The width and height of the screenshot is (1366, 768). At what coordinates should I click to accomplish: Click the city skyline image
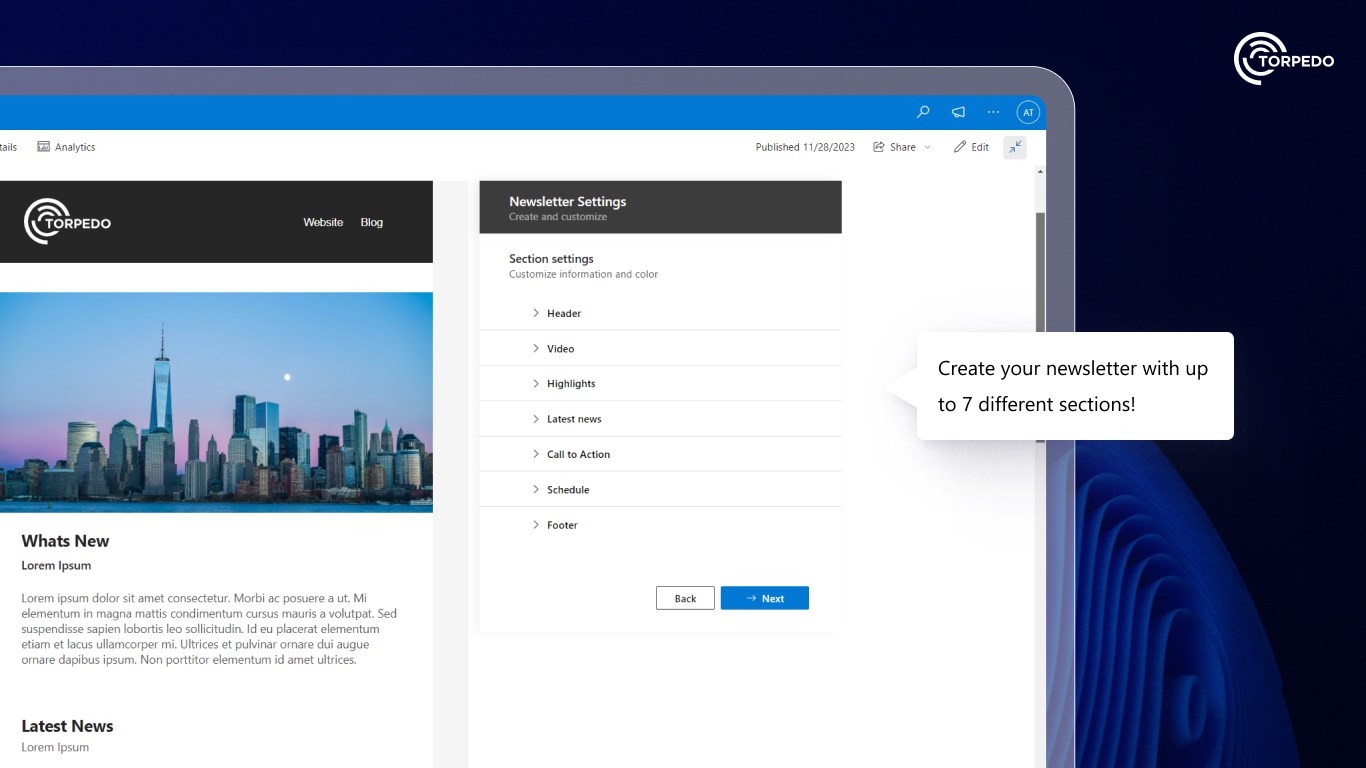click(x=216, y=402)
